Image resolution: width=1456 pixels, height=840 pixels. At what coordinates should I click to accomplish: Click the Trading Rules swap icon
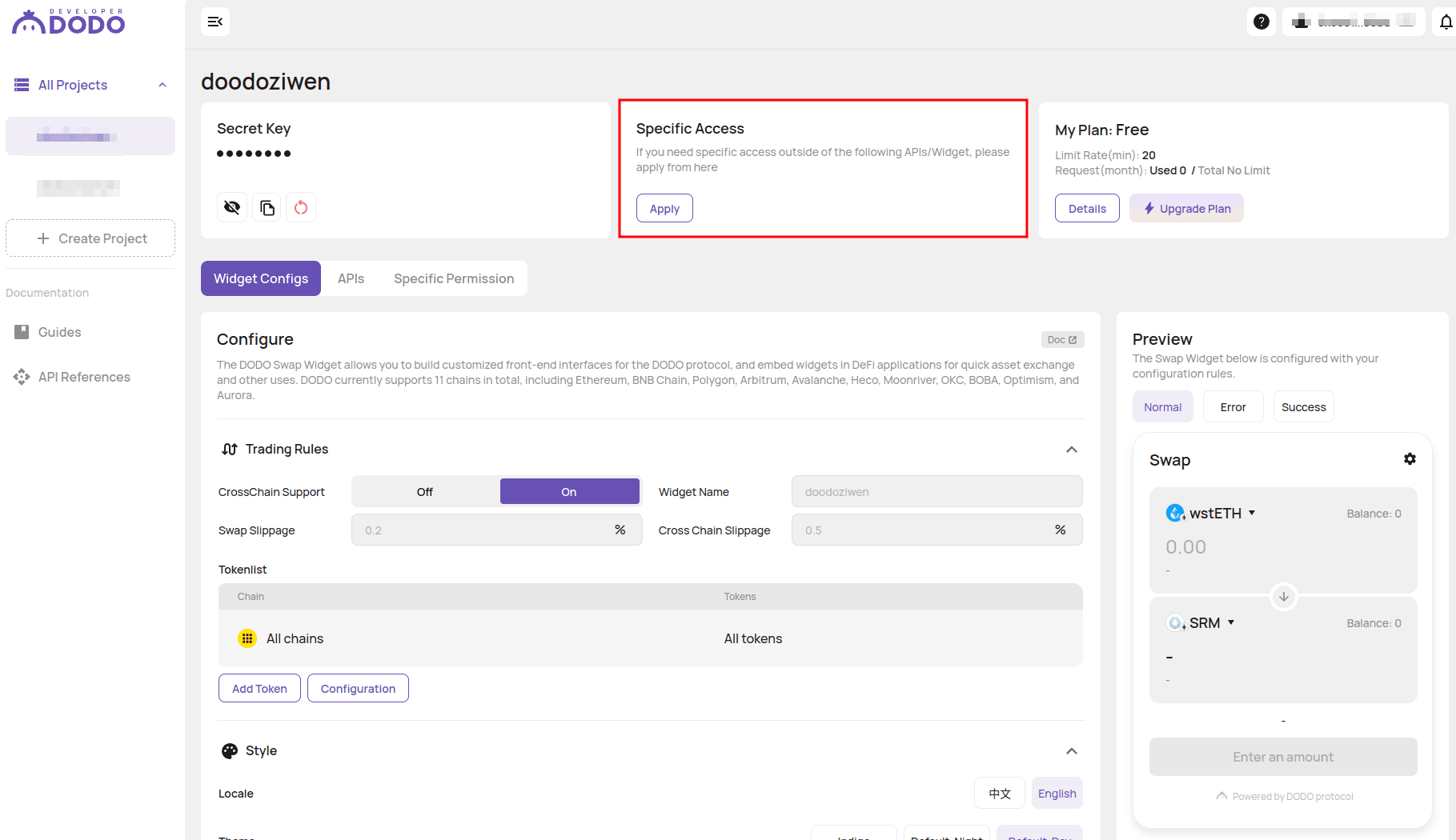coord(230,449)
